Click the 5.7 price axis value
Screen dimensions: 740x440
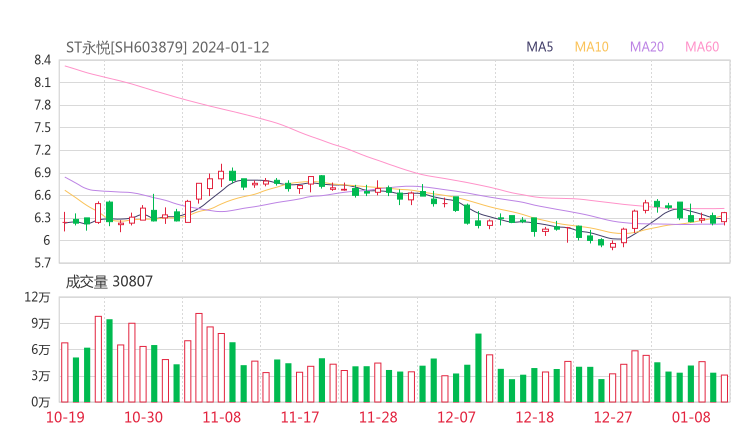[x=42, y=263]
